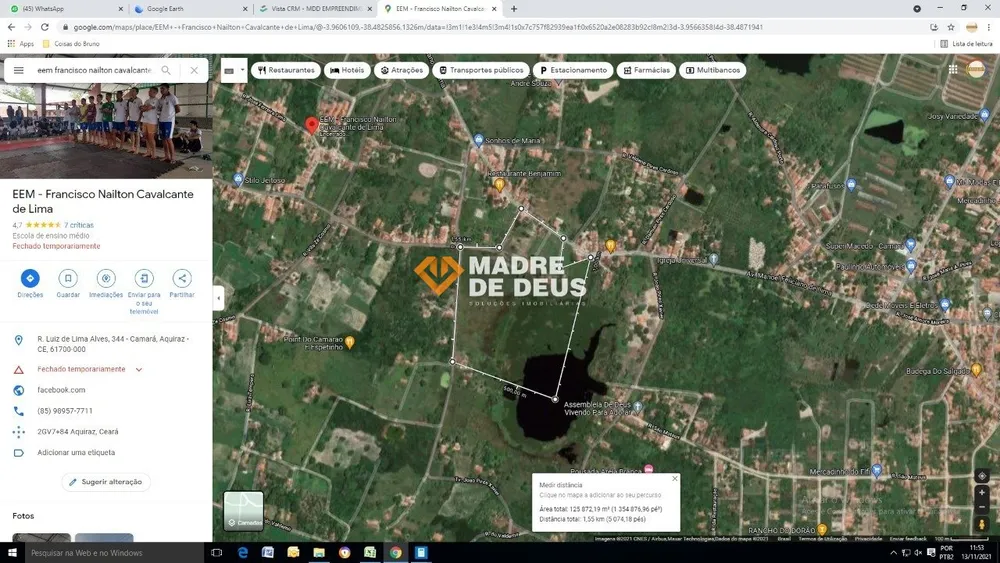Click the red EEM Francisco Nailton map pin
This screenshot has height=563, width=1000.
(x=311, y=126)
